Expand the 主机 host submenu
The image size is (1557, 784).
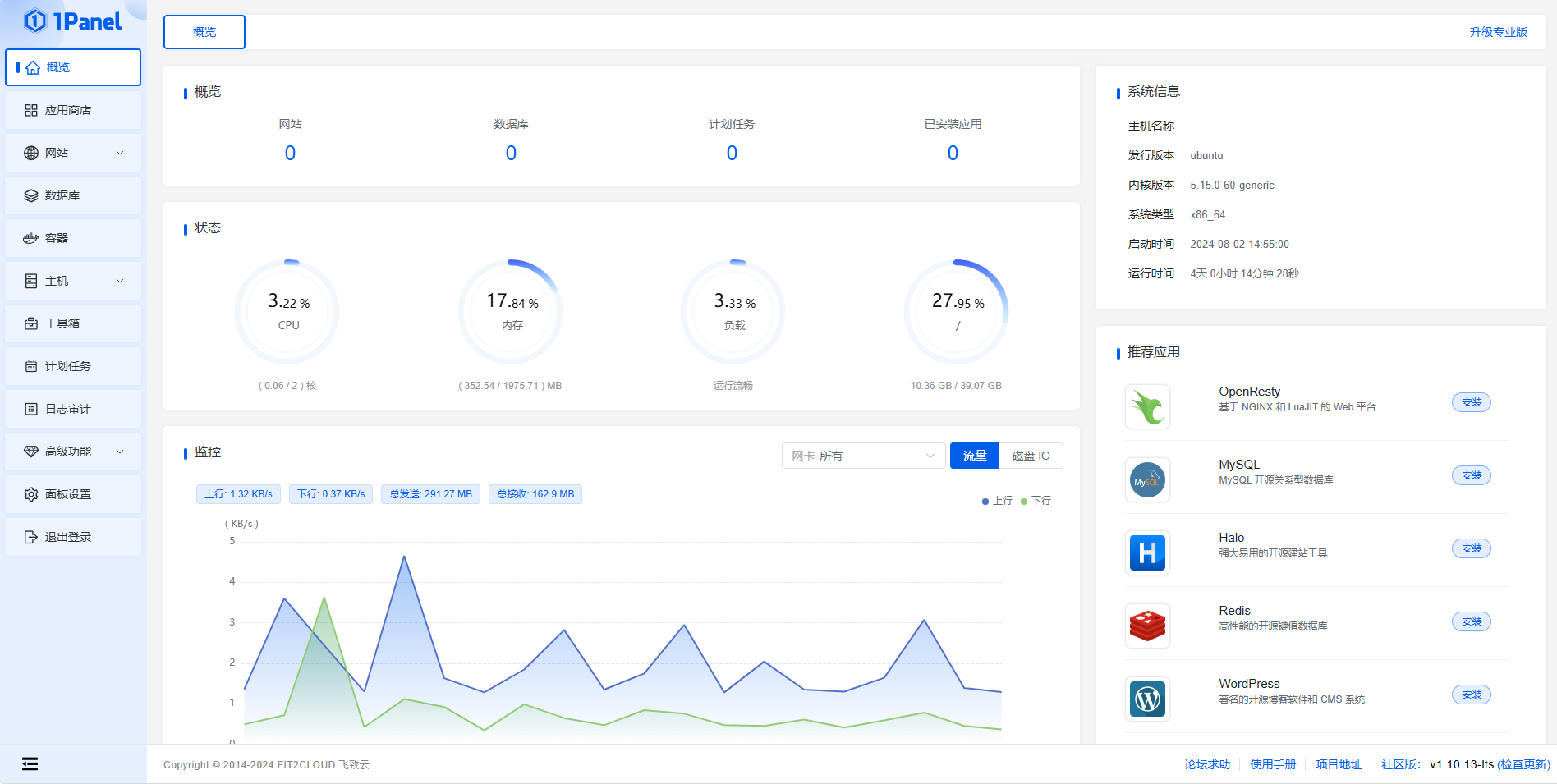[x=120, y=281]
